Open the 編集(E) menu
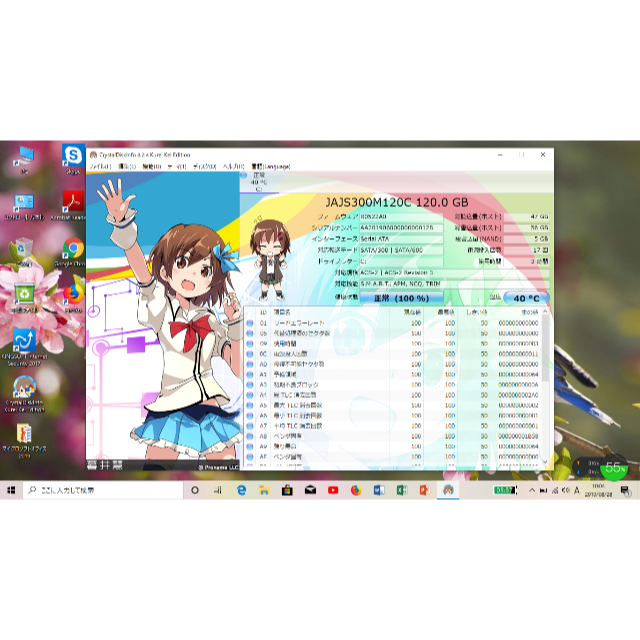640x640 pixels. tap(127, 167)
